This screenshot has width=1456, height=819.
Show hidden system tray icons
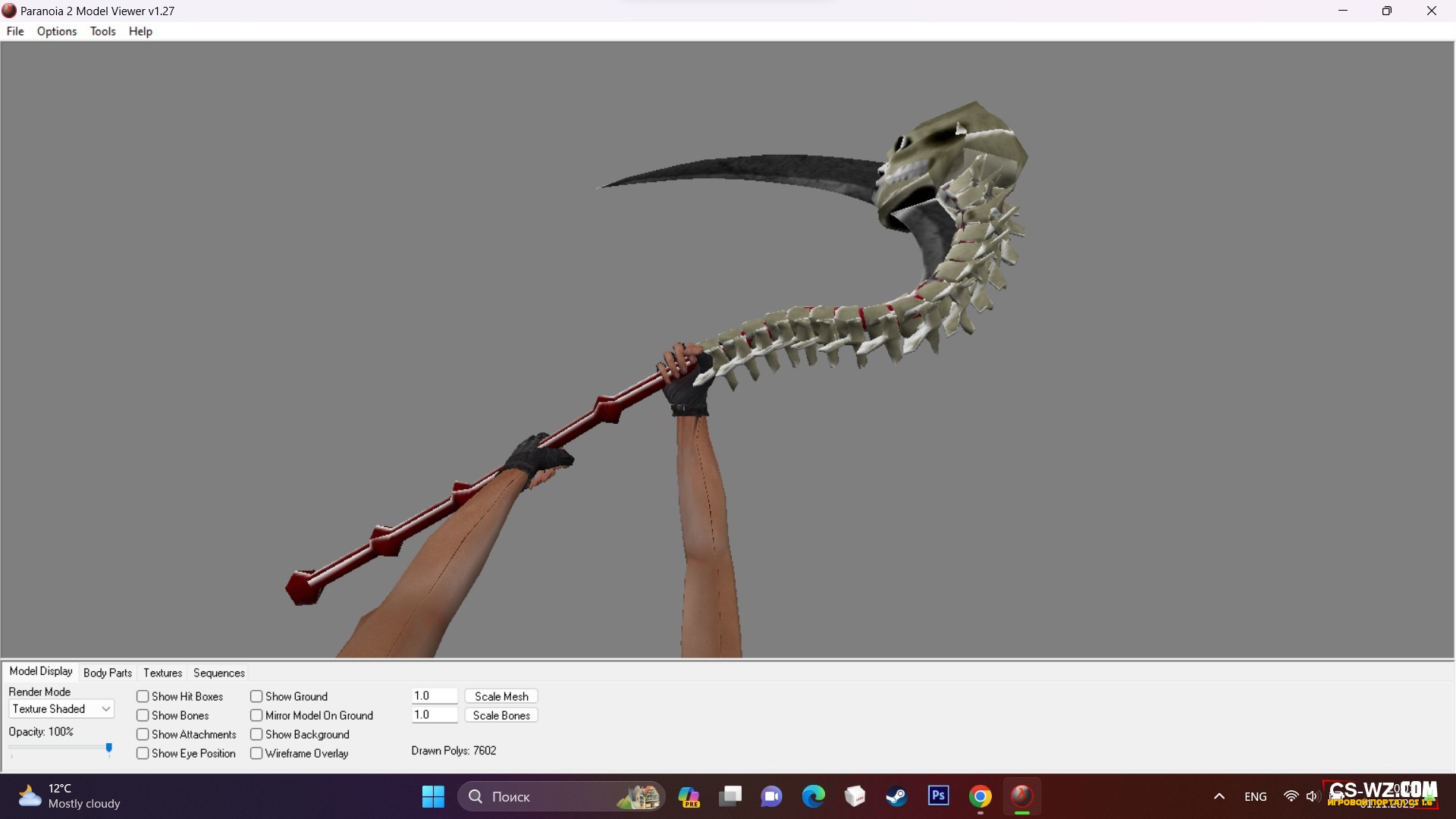coord(1219,796)
